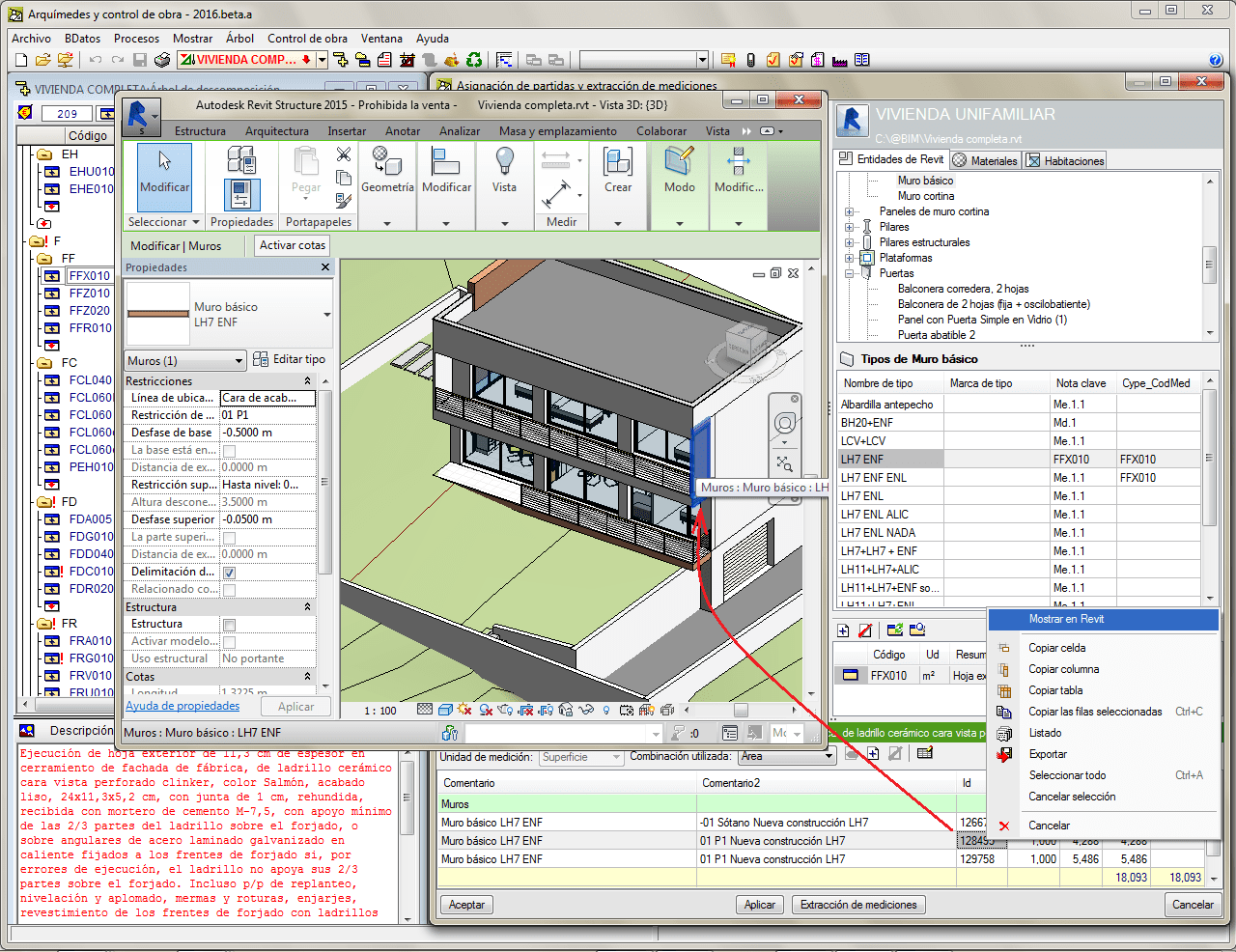This screenshot has height=952, width=1236.
Task: Open the Ayuda de propiedades link
Action: pyautogui.click(x=183, y=706)
